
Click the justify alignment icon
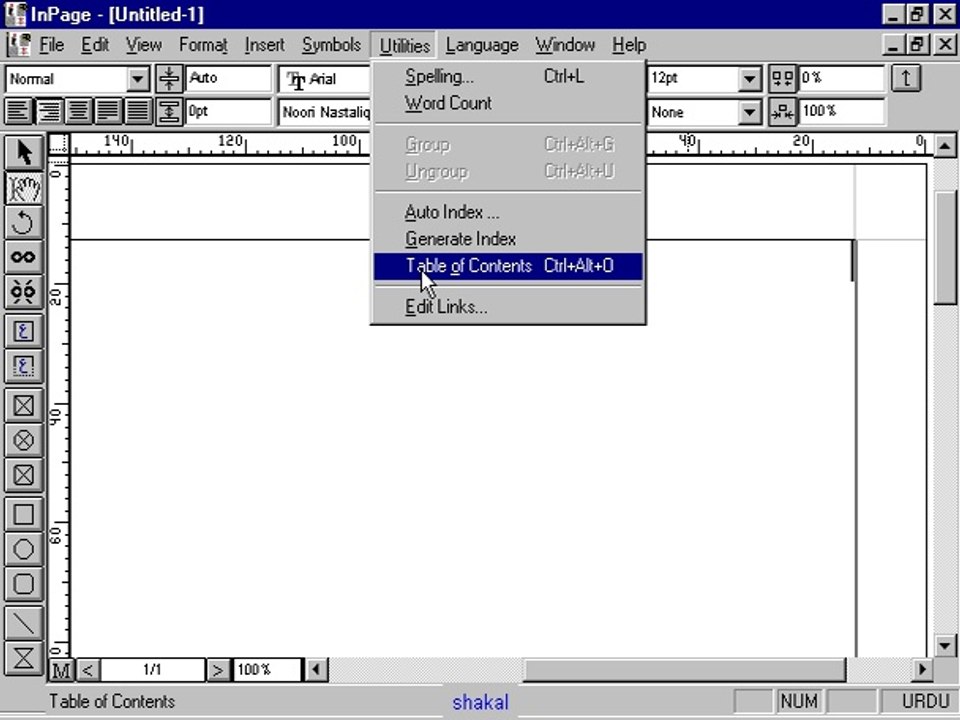pos(108,111)
